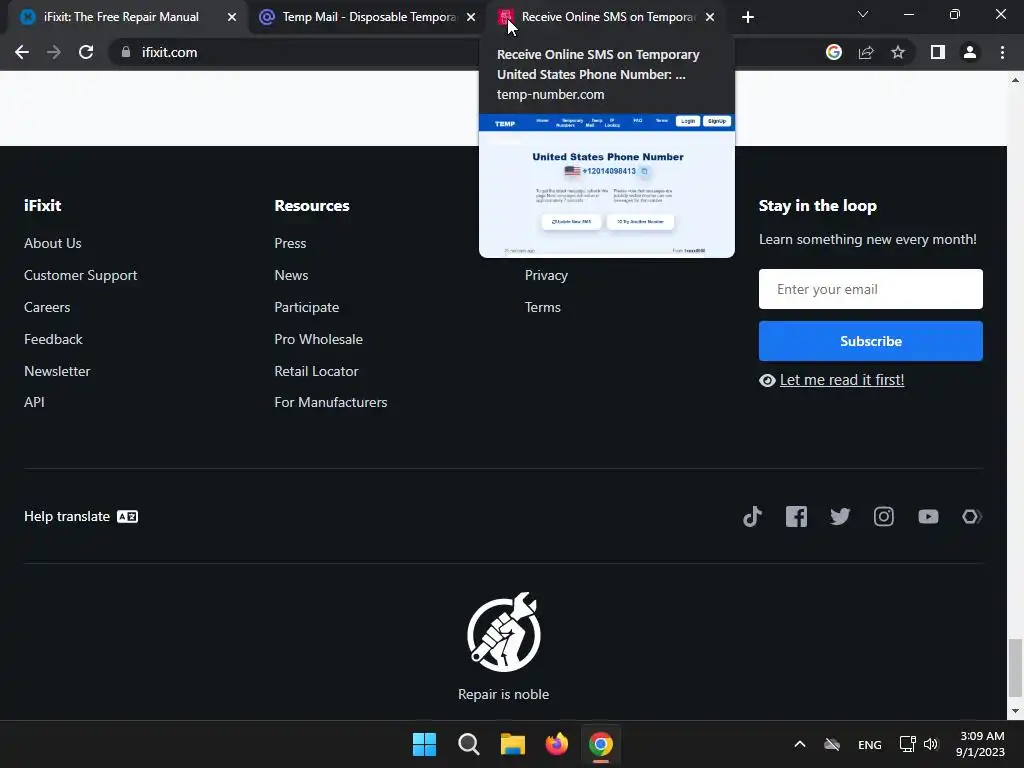The image size is (1024, 768).
Task: Open clock and date in taskbar
Action: coord(980,744)
